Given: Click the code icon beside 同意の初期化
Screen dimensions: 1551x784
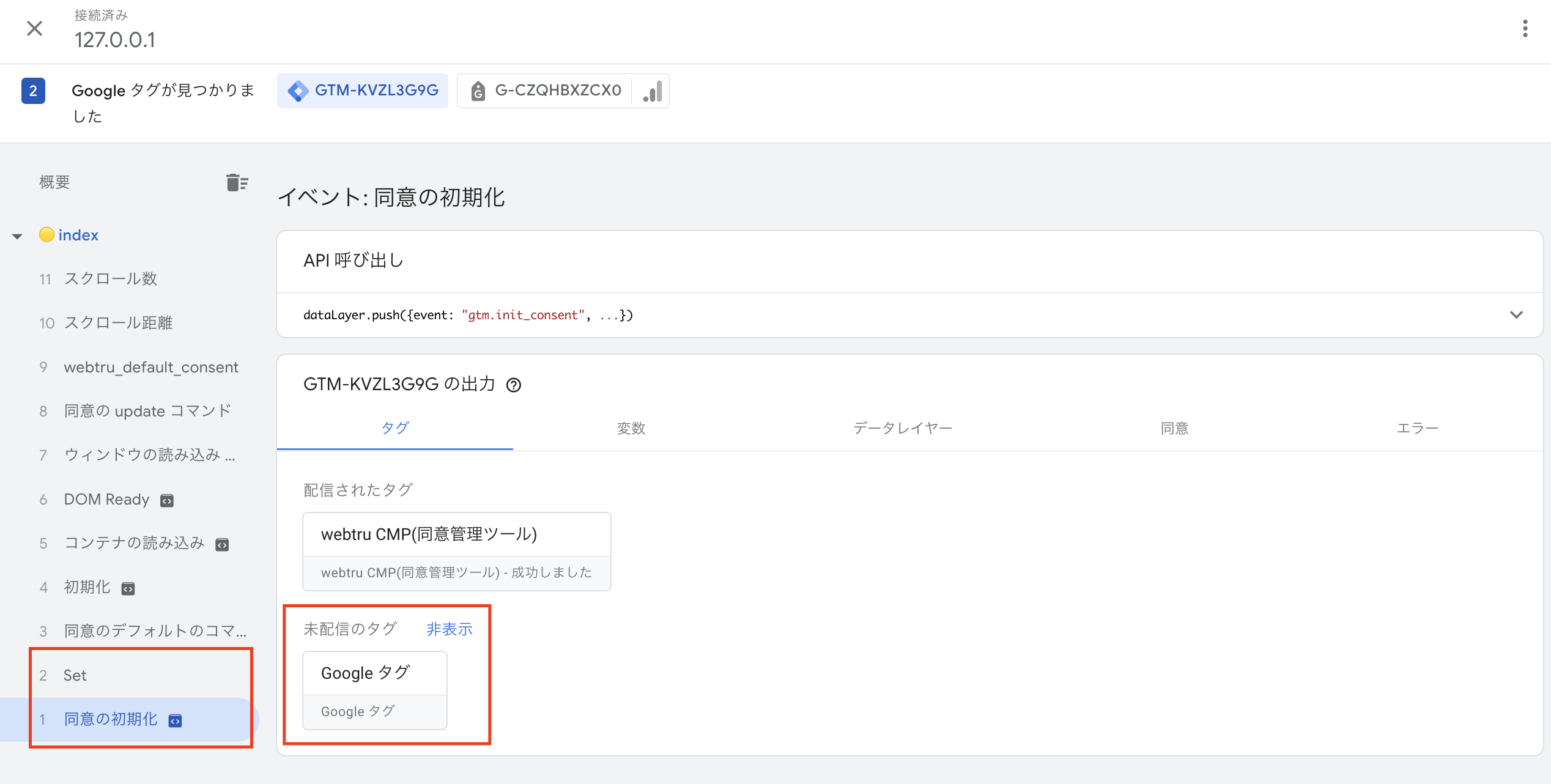Looking at the screenshot, I should tap(175, 720).
